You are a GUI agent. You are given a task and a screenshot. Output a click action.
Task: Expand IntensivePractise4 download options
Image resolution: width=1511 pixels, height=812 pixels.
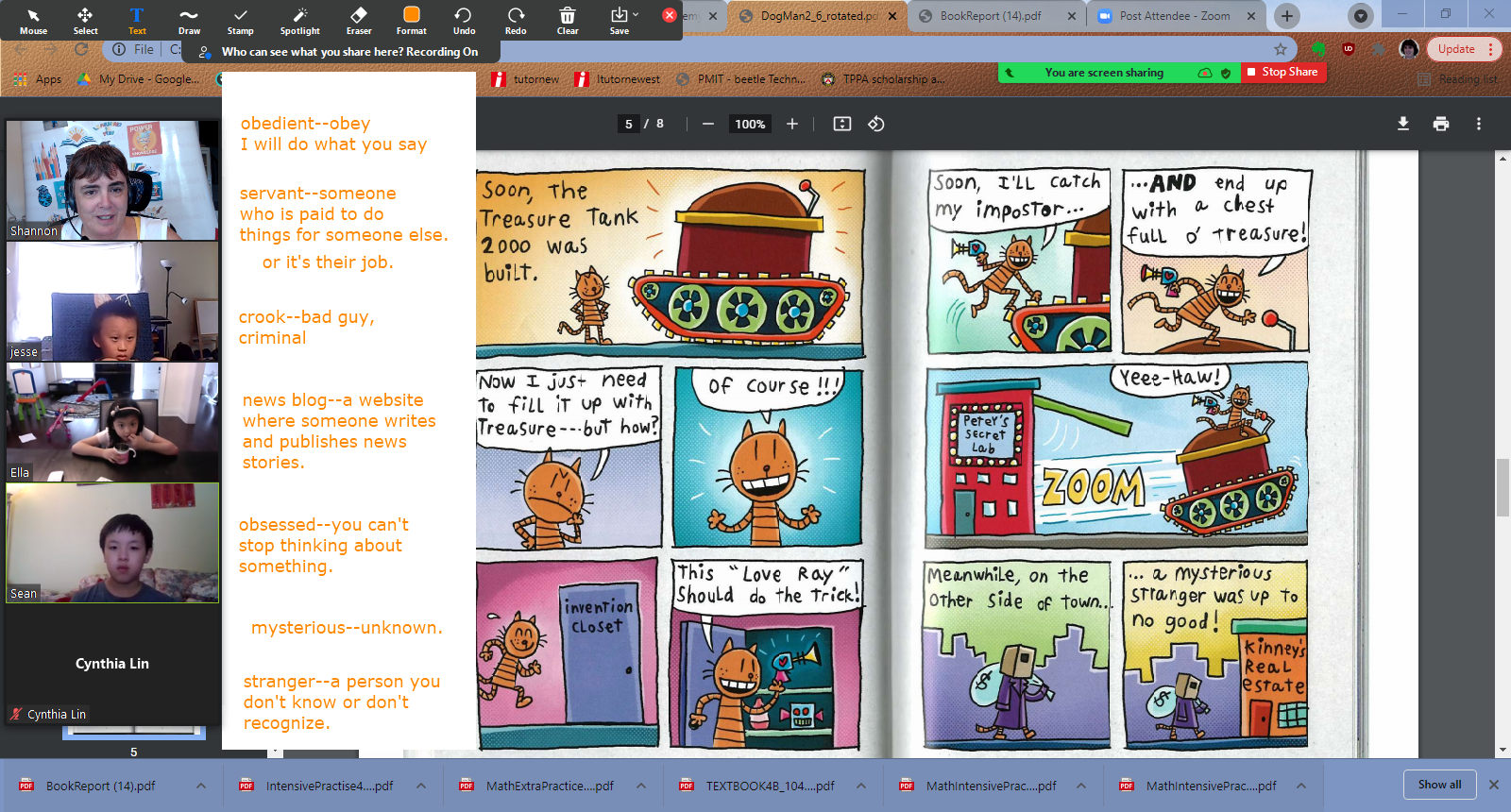tap(421, 786)
